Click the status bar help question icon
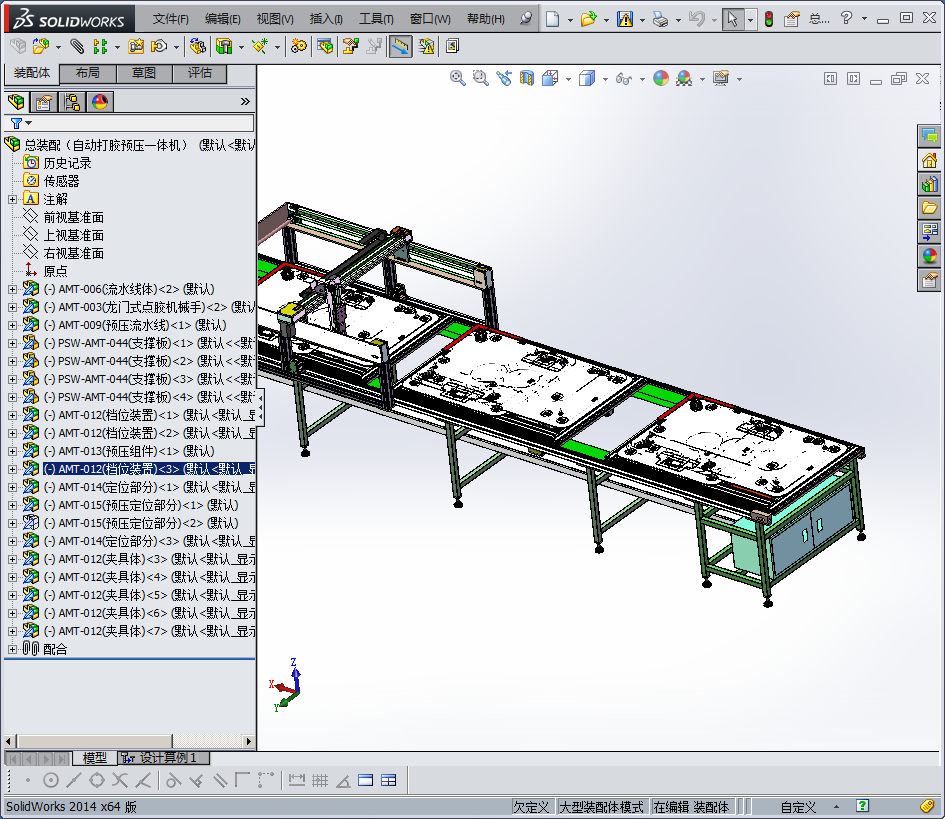This screenshot has width=945, height=819. [x=862, y=806]
